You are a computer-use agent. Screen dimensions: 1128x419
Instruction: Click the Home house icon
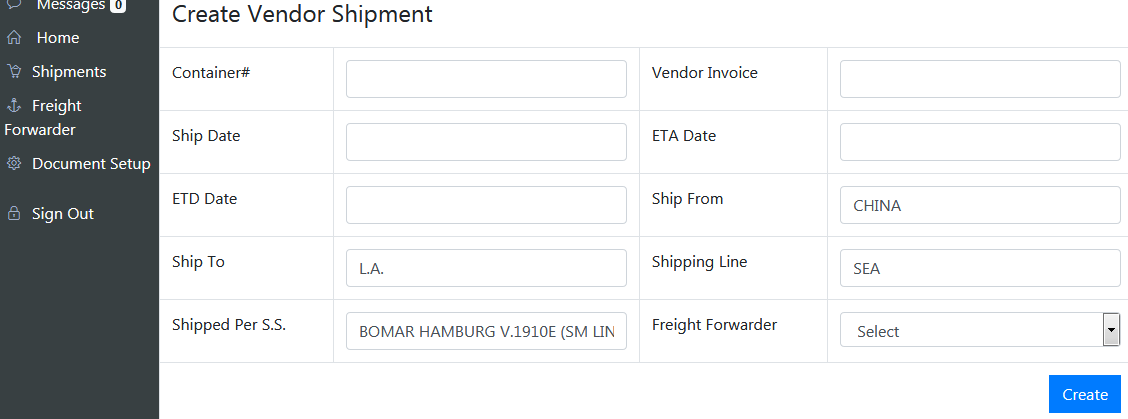click(14, 38)
